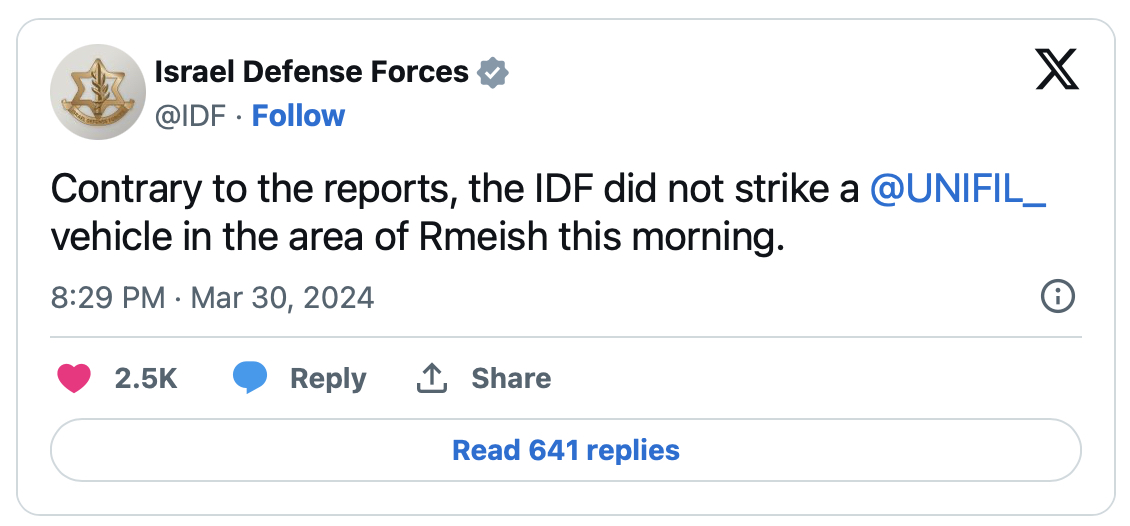Viewport: 1130px width, 526px height.
Task: Click the verified badge beside the name
Action: tap(493, 72)
